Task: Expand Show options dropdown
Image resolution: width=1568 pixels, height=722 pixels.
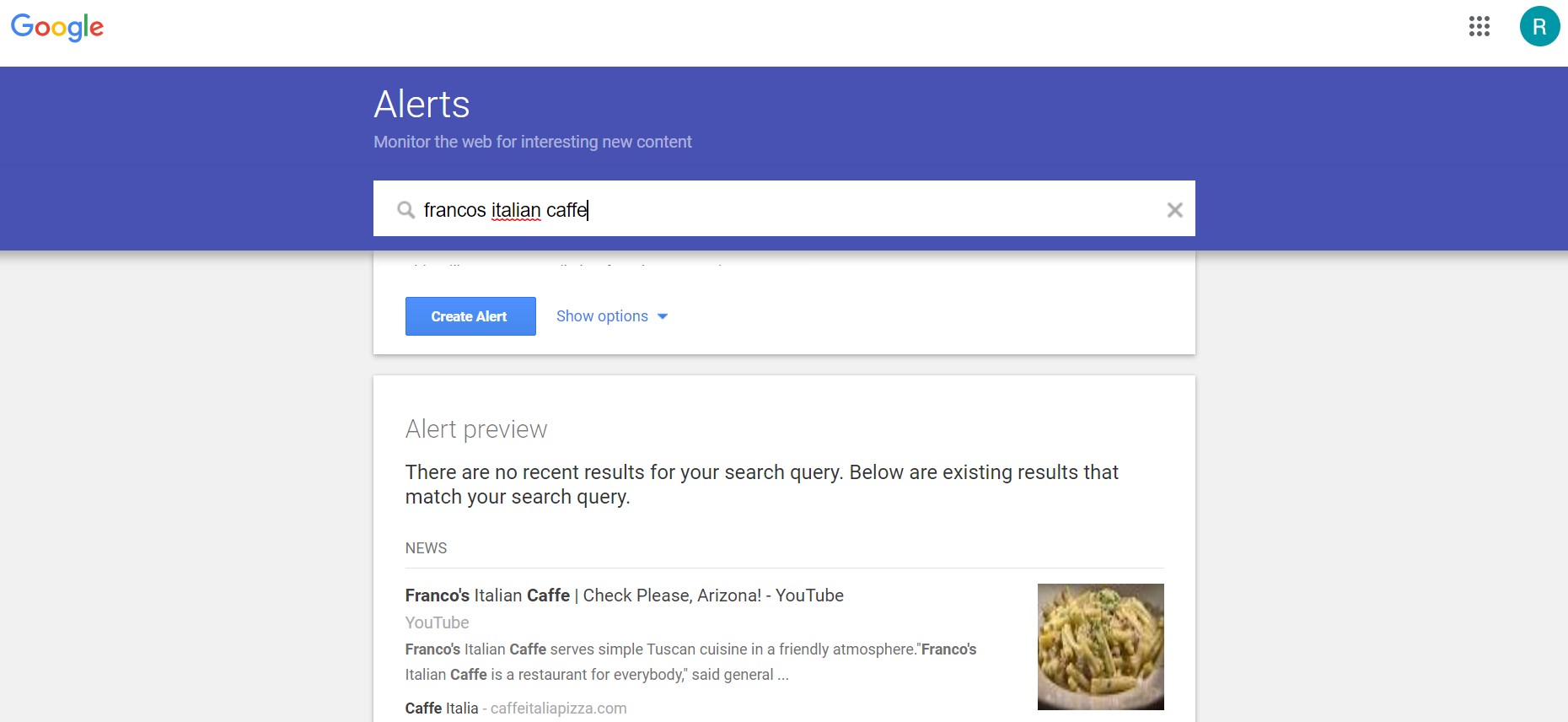Action: pos(612,316)
